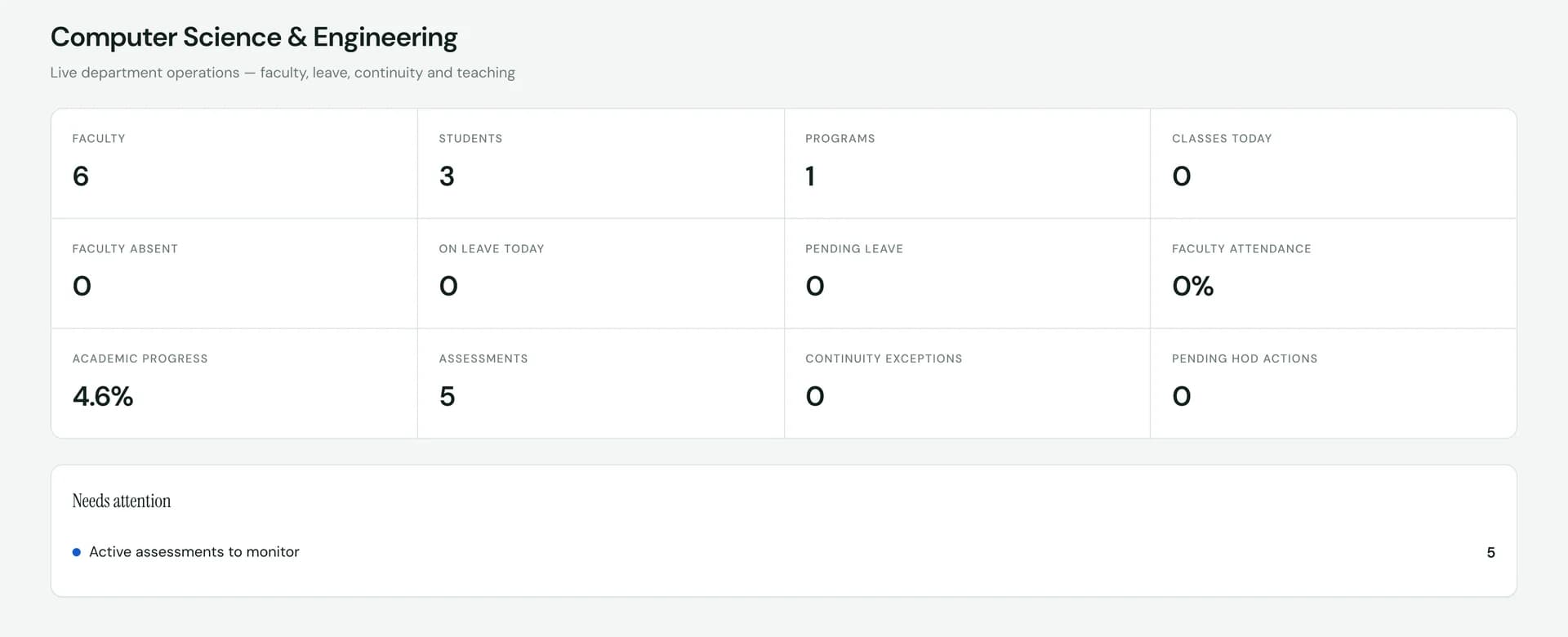
Task: Open the Continuity Exceptions card
Action: click(967, 384)
